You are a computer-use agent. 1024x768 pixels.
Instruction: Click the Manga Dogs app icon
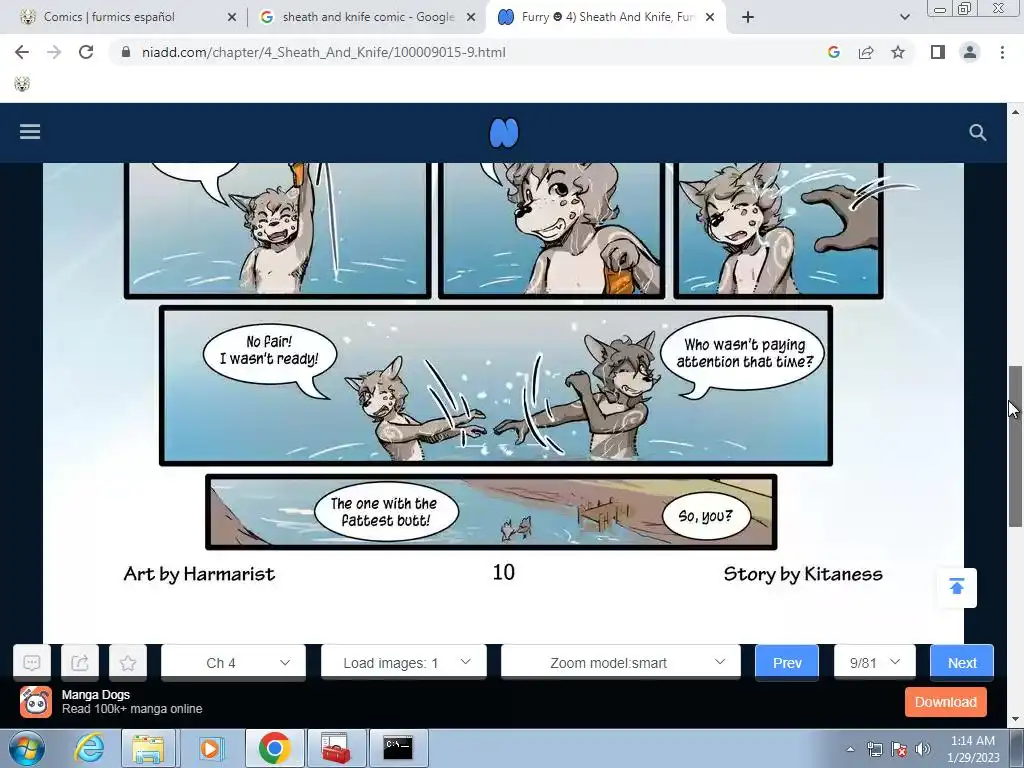(36, 702)
